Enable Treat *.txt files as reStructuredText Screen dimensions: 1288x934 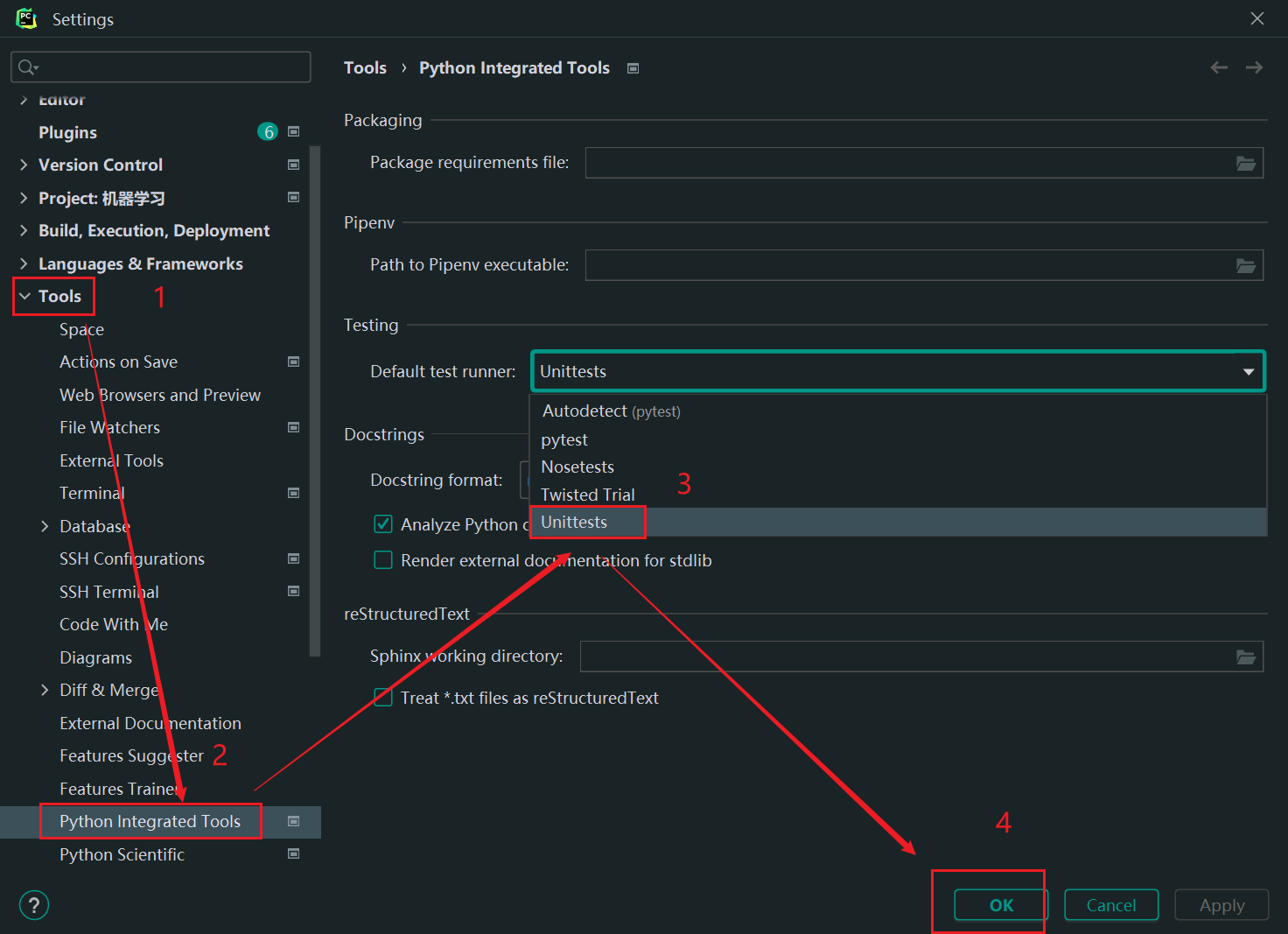[x=383, y=697]
